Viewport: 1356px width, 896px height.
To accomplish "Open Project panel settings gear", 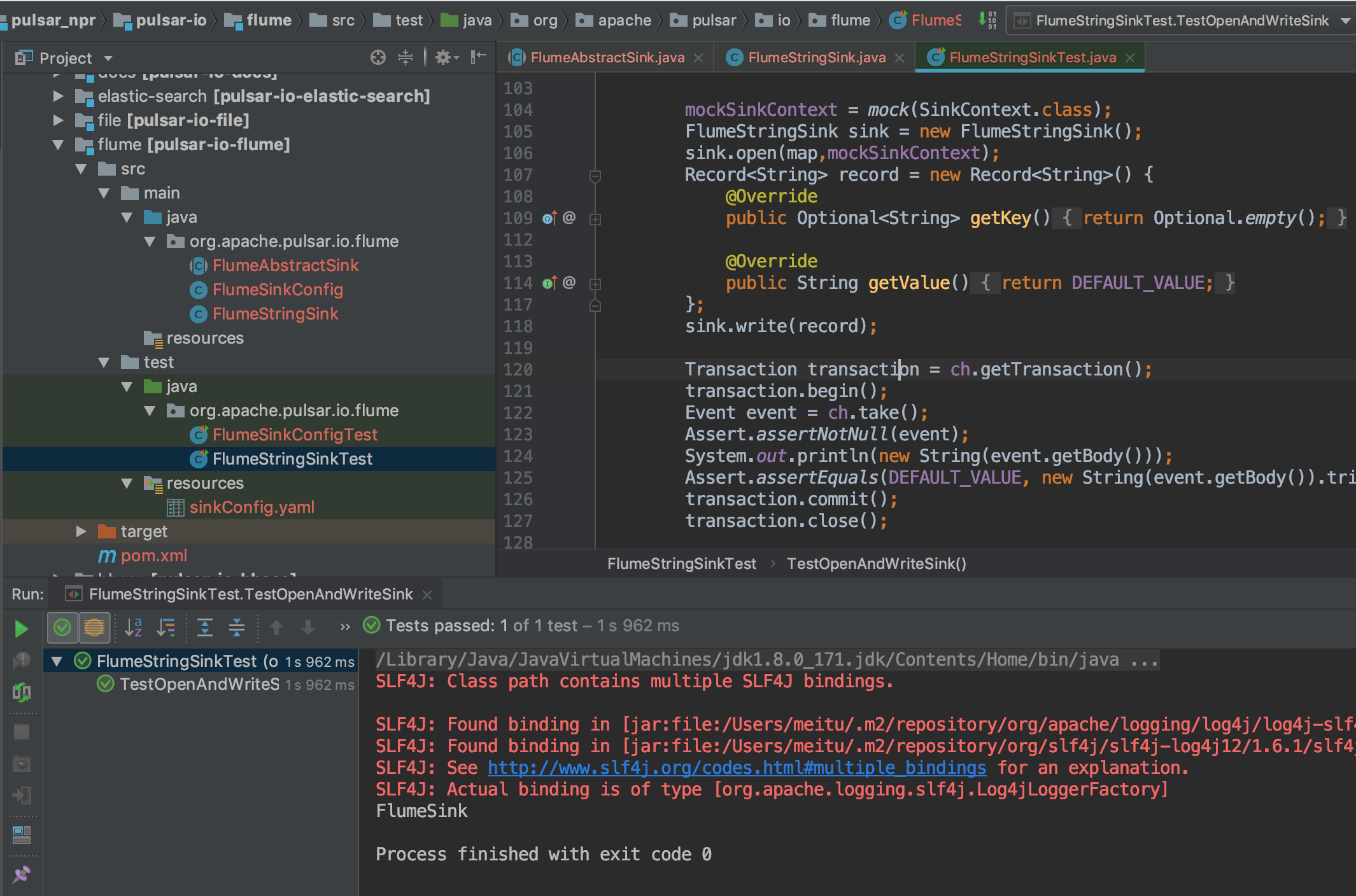I will pos(447,58).
